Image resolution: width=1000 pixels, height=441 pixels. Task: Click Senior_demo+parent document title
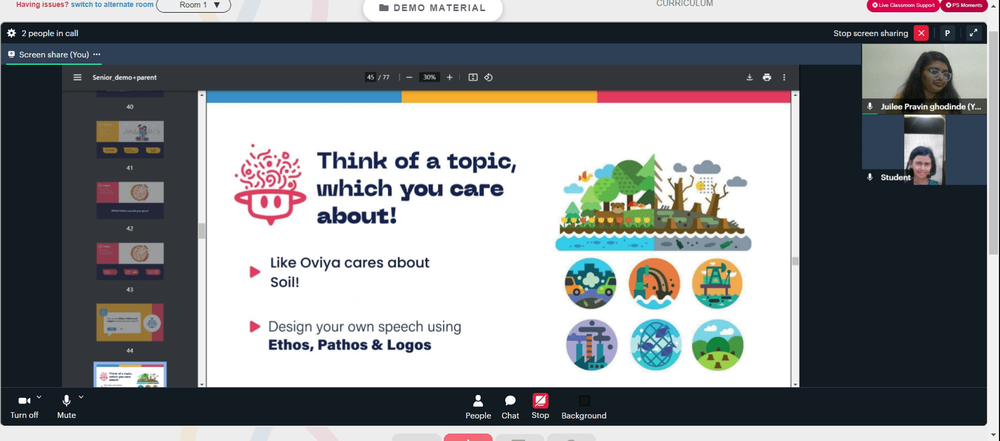pos(124,77)
